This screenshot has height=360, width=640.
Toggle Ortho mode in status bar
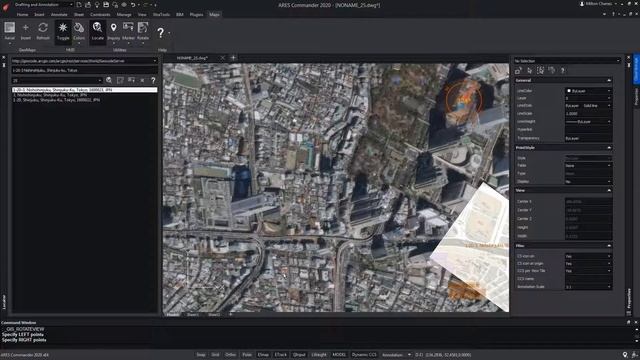tap(231, 355)
